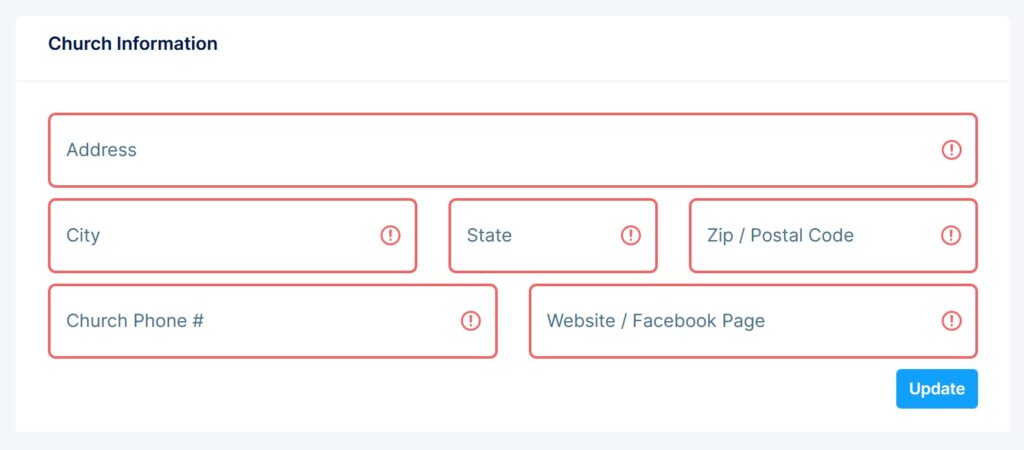The image size is (1024, 450).
Task: Click the Zip / Postal Code warning icon
Action: [x=951, y=235]
